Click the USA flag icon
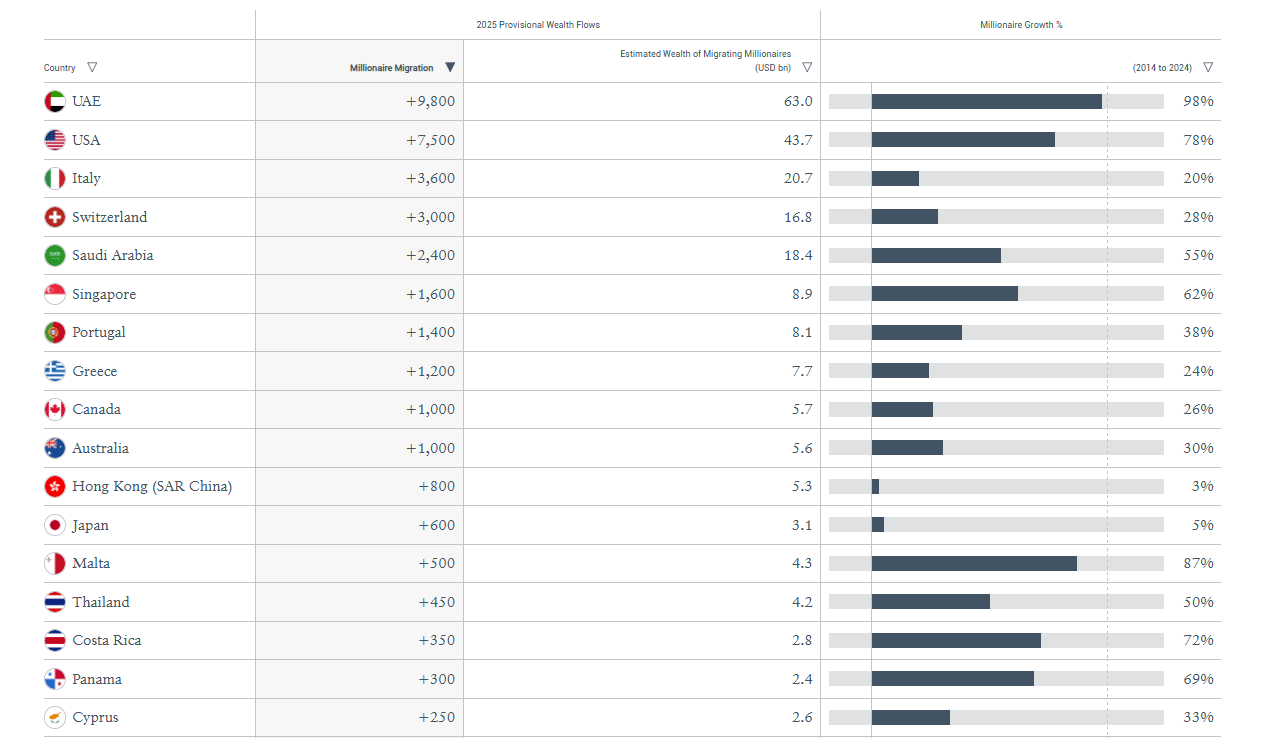 click(55, 140)
